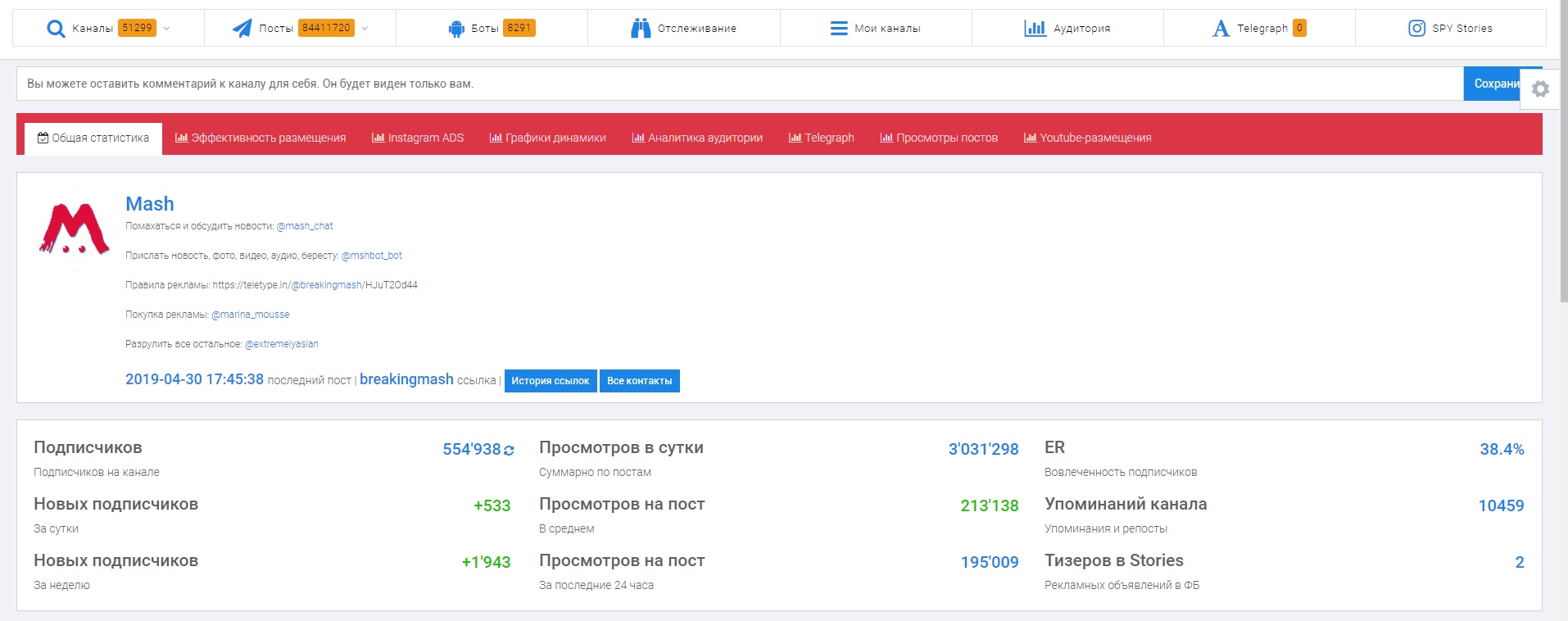Select the Youtube-размещения tab
Image resolution: width=1568 pixels, height=621 pixels.
point(1087,138)
